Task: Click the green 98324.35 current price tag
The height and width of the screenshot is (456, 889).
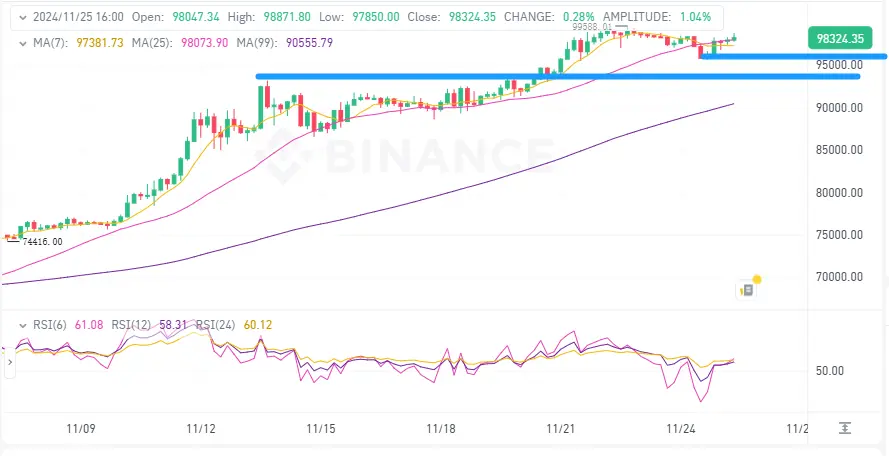Action: coord(840,39)
